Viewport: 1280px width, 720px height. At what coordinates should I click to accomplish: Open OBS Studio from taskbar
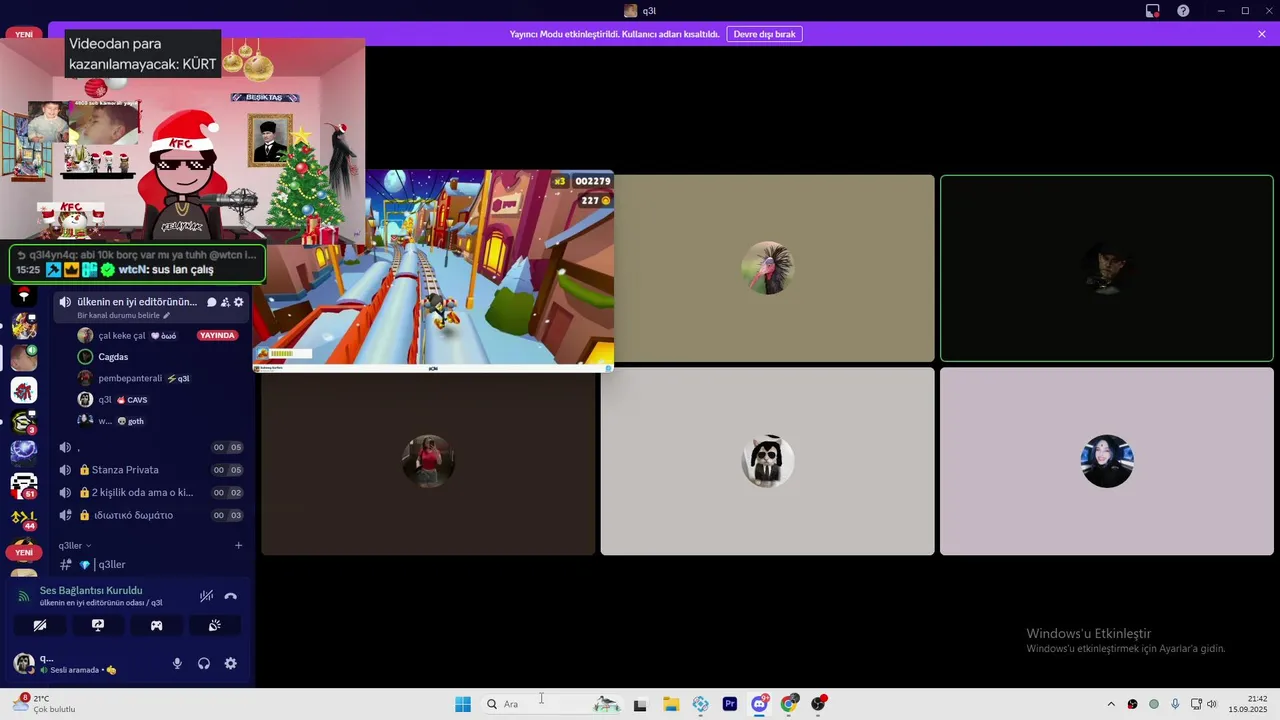pos(819,704)
